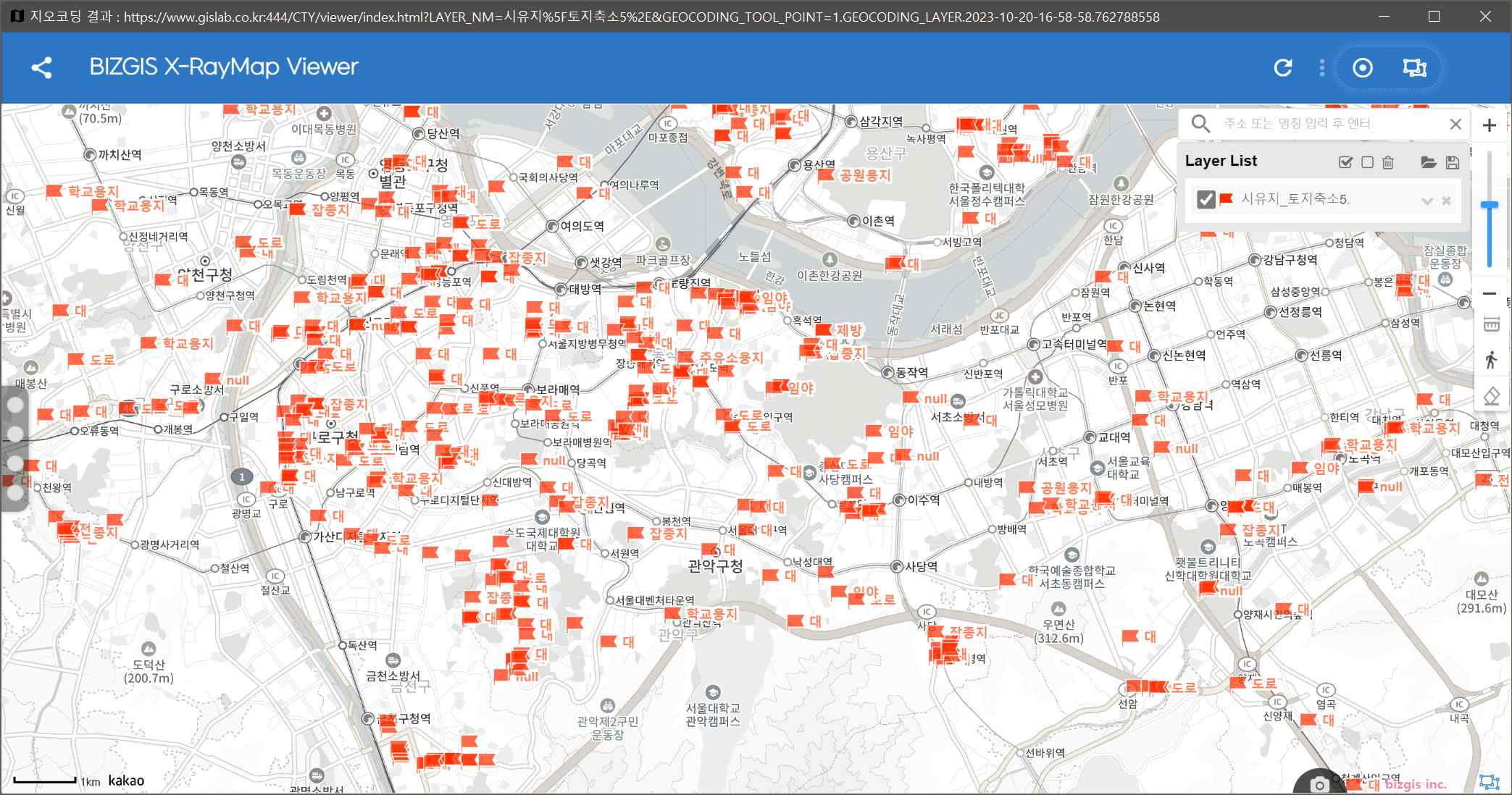Click the distance ruler measure tool
This screenshot has width=1512, height=795.
1491,324
